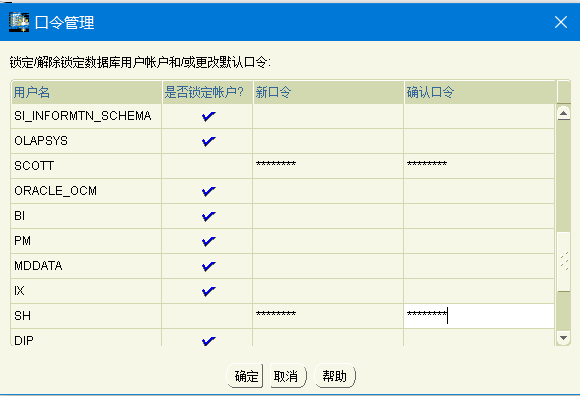The image size is (580, 396).
Task: Toggle lock checkmark for IX
Action: tap(209, 291)
